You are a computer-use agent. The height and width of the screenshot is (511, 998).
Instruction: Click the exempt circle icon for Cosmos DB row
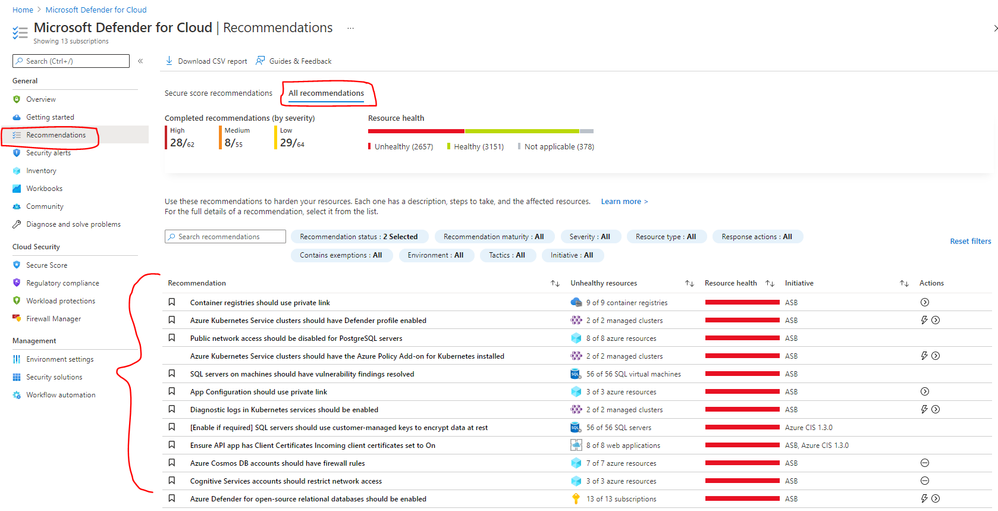pyautogui.click(x=925, y=463)
